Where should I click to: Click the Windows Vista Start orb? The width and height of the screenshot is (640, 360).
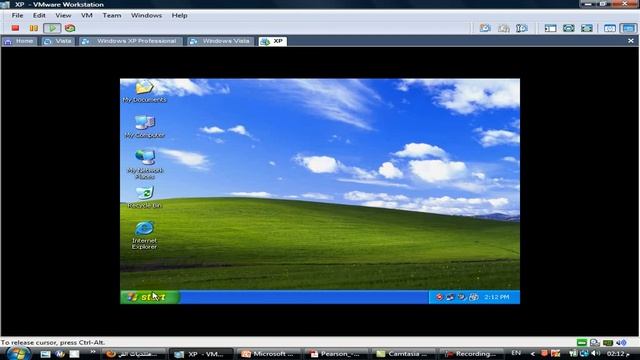pyautogui.click(x=19, y=353)
